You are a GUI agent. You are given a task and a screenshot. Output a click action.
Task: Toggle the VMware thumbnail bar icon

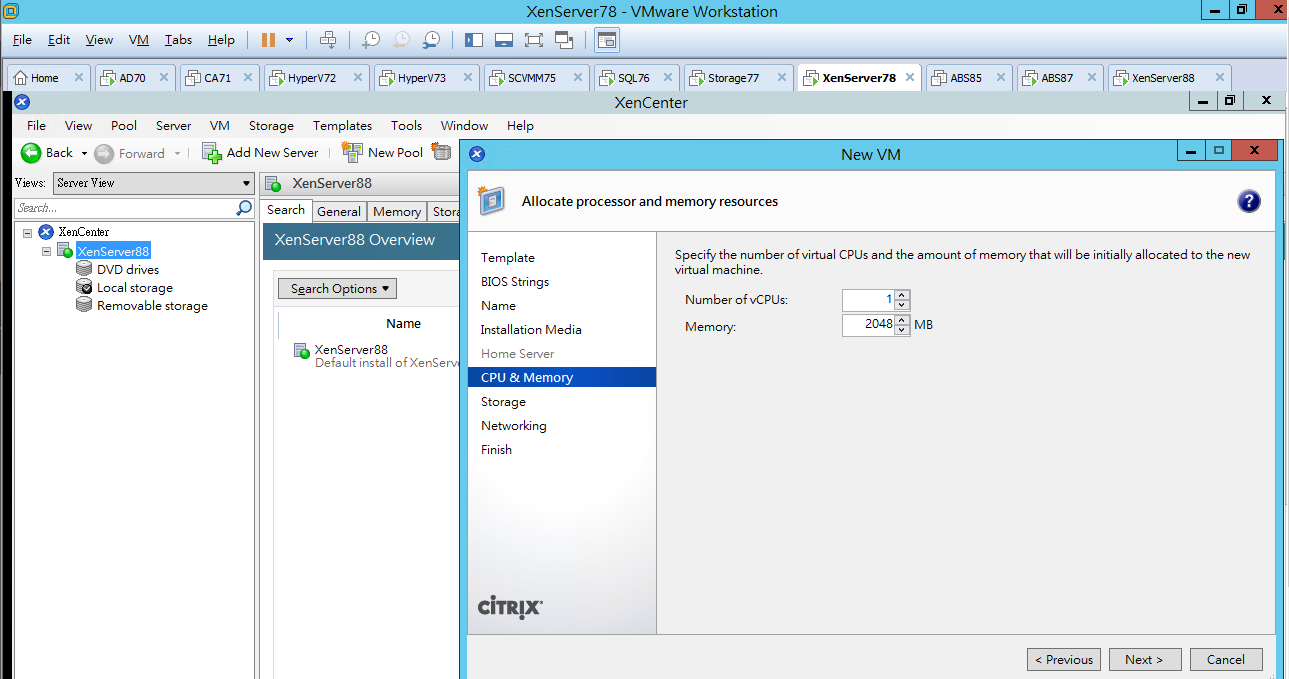point(504,40)
